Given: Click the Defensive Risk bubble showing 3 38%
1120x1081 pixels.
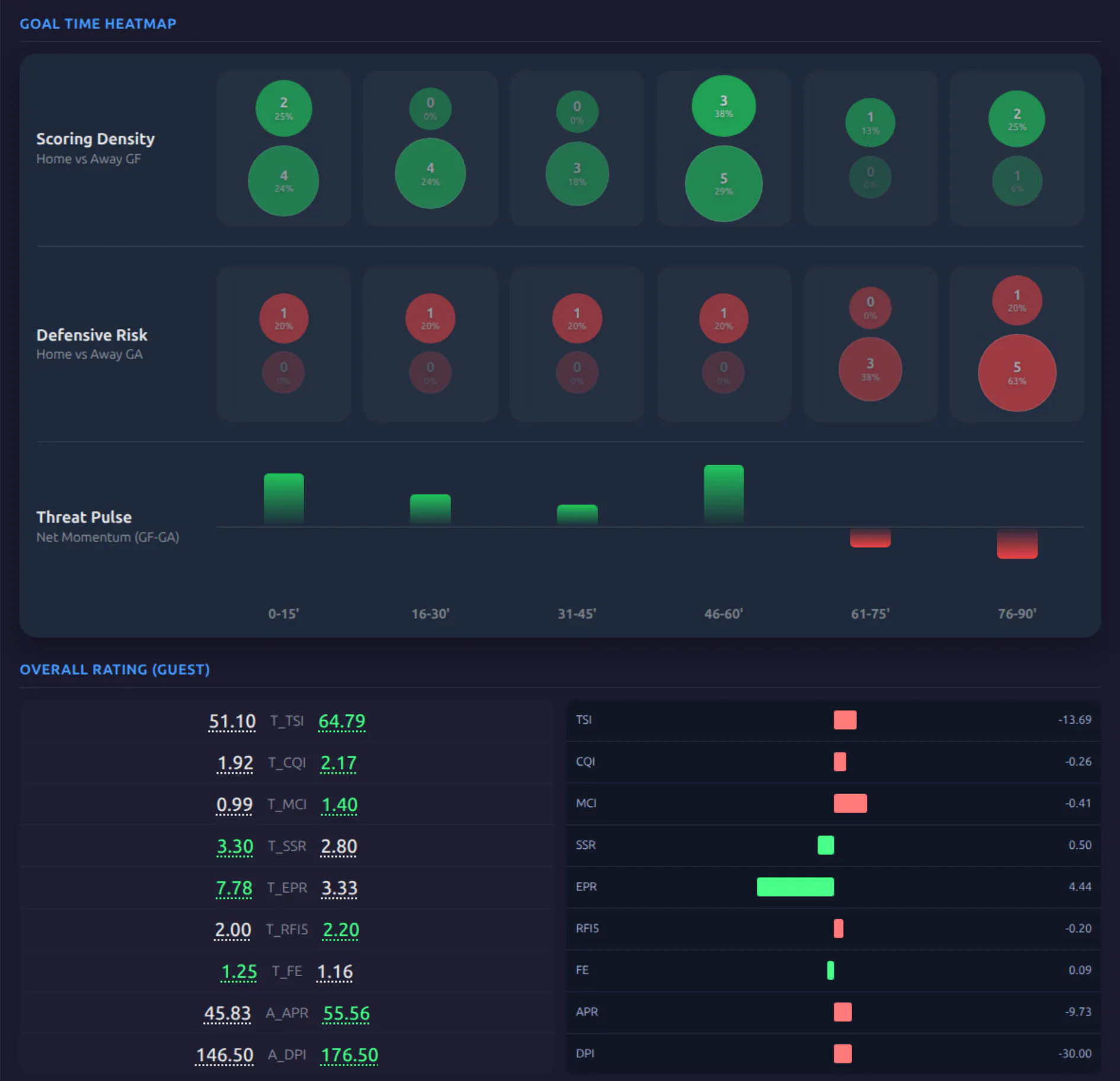Looking at the screenshot, I should (870, 369).
